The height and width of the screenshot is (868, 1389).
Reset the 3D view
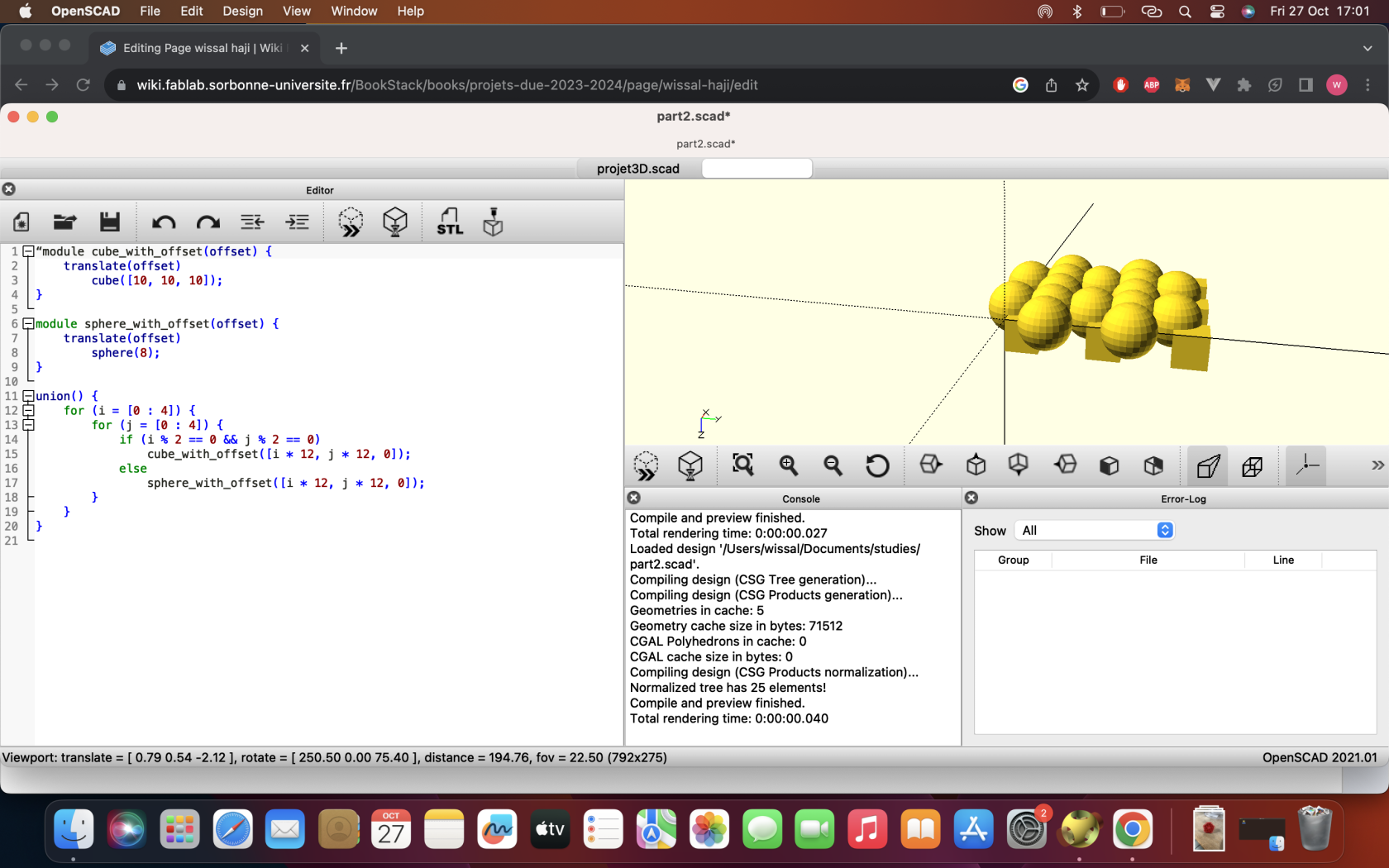(877, 465)
